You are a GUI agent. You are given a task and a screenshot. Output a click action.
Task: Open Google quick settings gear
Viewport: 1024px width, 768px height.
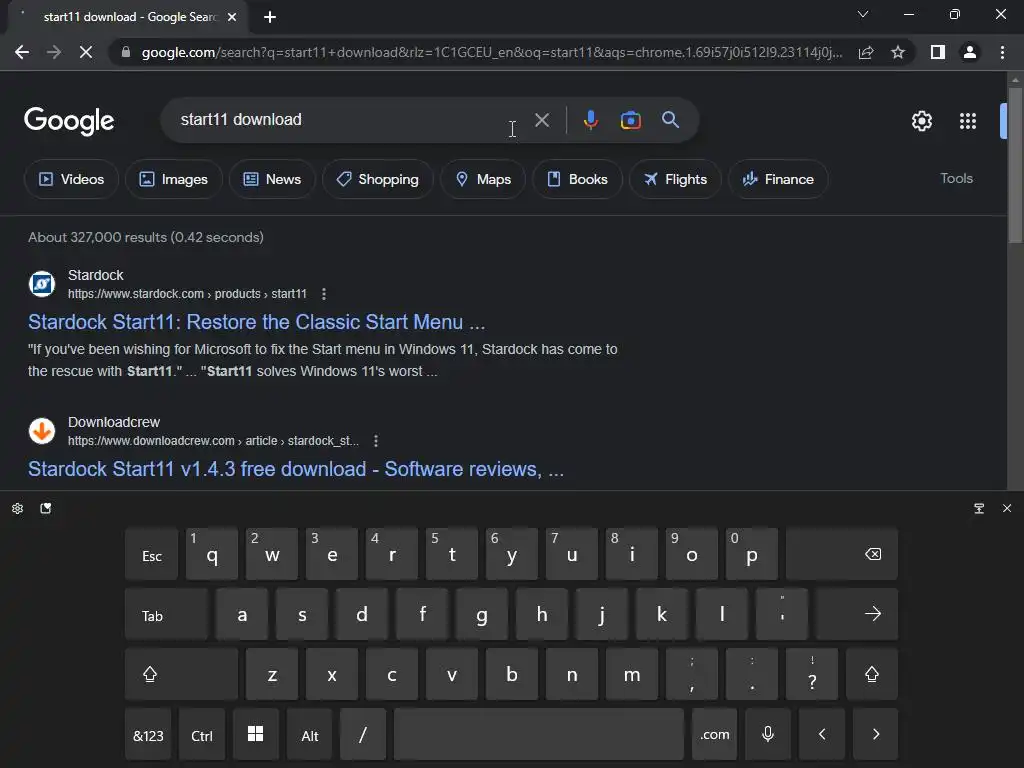[x=921, y=121]
